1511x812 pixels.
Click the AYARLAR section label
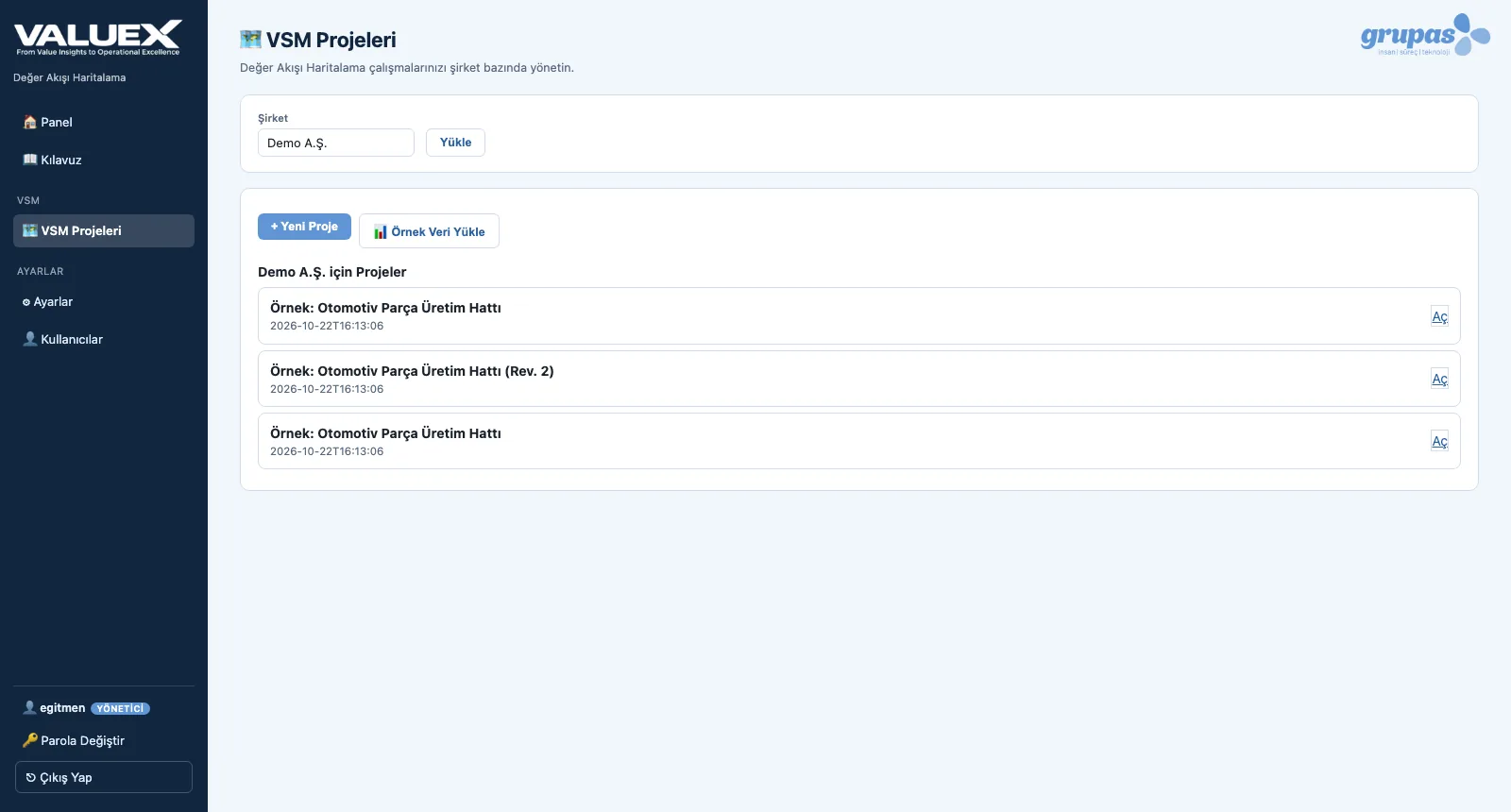point(41,271)
